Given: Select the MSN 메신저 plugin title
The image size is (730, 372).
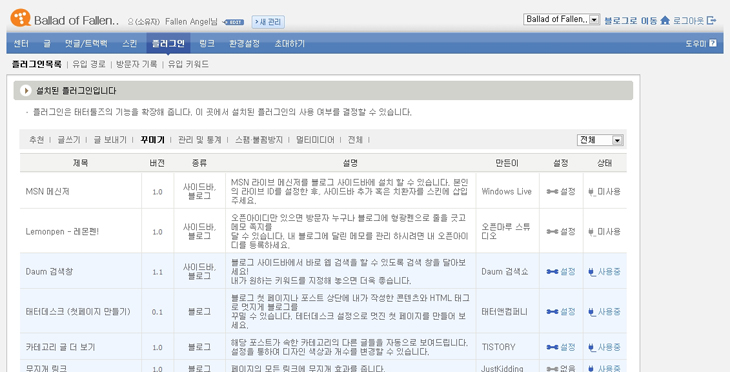Looking at the screenshot, I should [x=47, y=191].
